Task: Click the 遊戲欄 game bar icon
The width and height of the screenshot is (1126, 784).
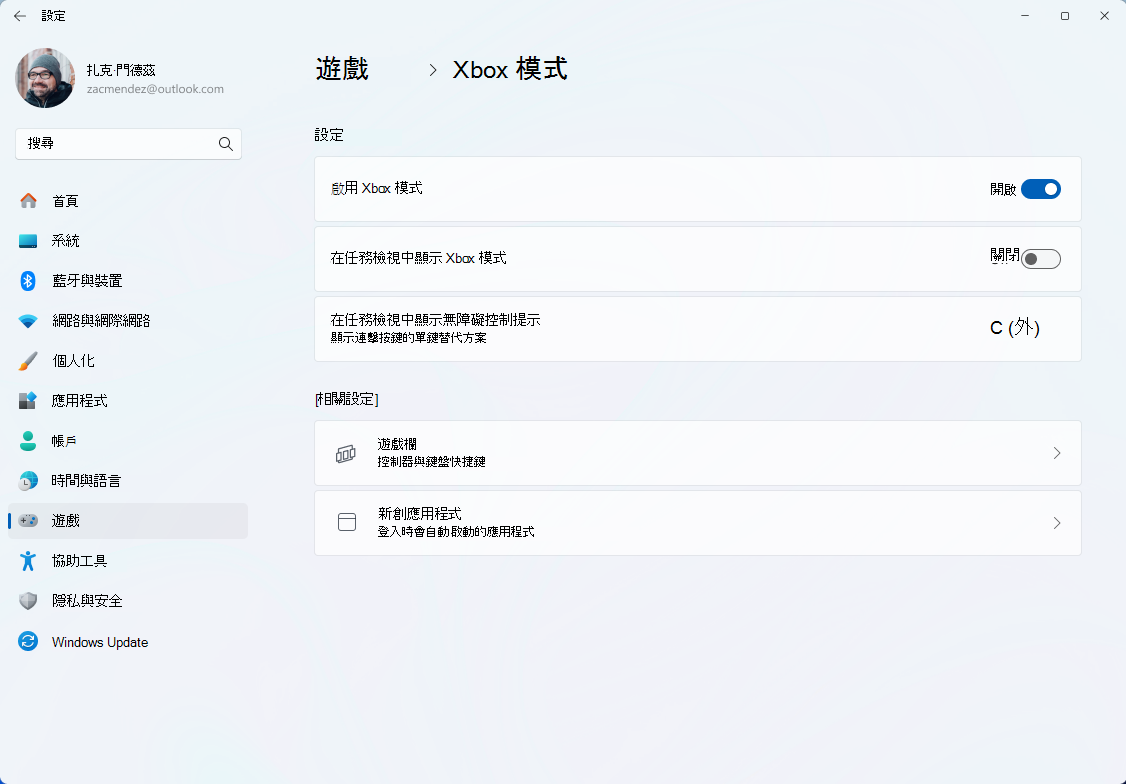Action: tap(346, 454)
